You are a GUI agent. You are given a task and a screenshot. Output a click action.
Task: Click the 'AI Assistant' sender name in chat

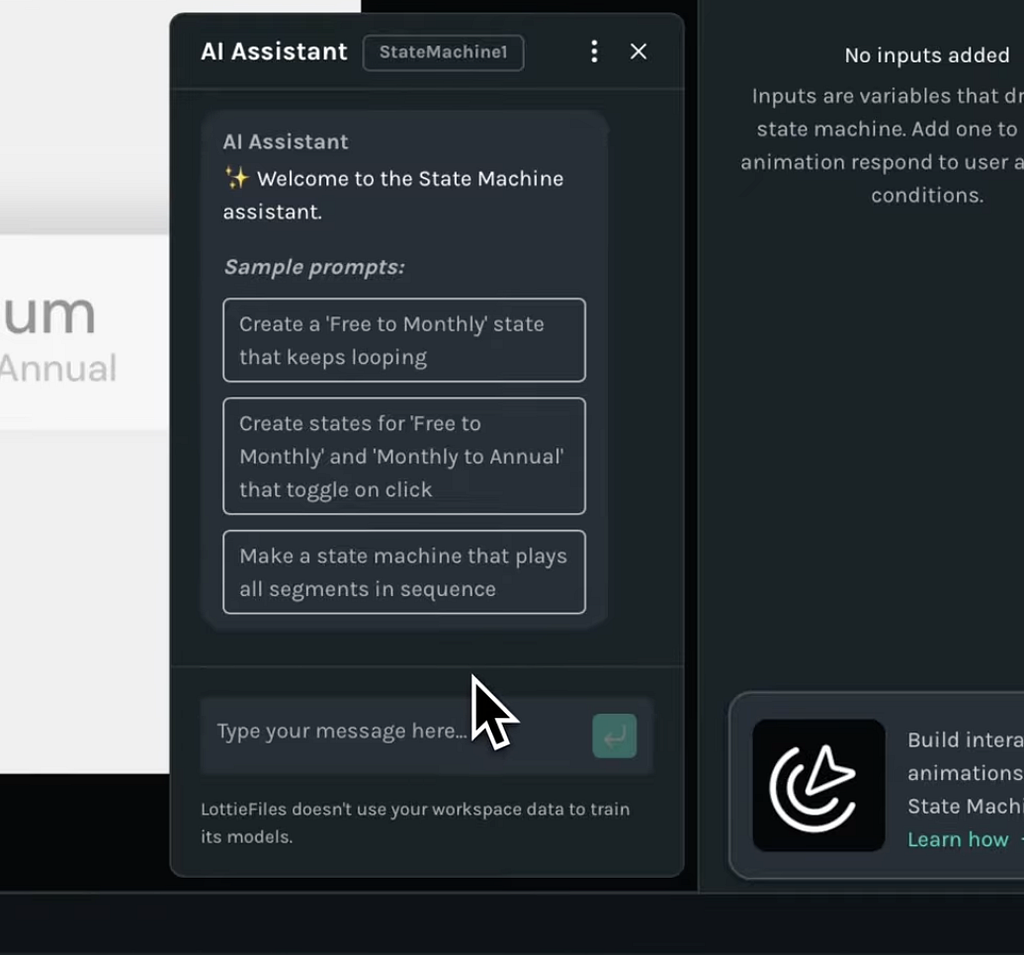[286, 142]
